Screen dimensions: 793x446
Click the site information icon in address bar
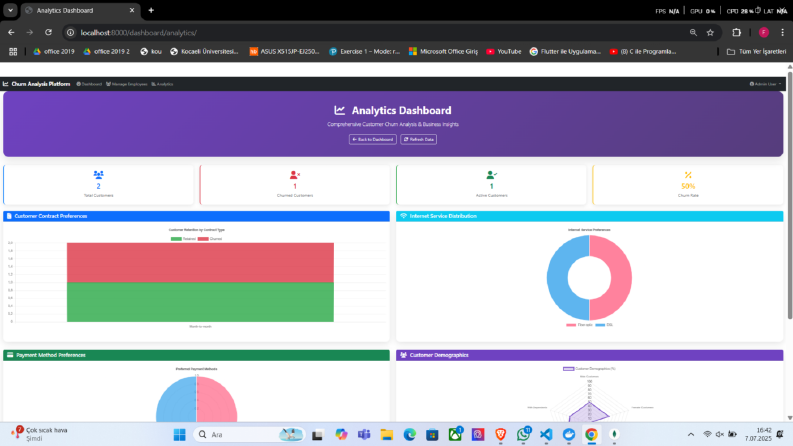coord(70,32)
